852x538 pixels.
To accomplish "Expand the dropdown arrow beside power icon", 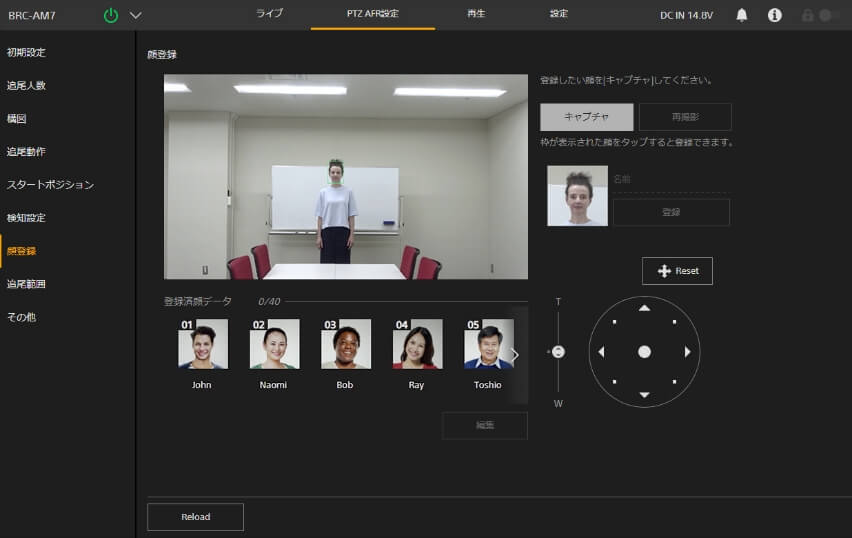I will (136, 15).
